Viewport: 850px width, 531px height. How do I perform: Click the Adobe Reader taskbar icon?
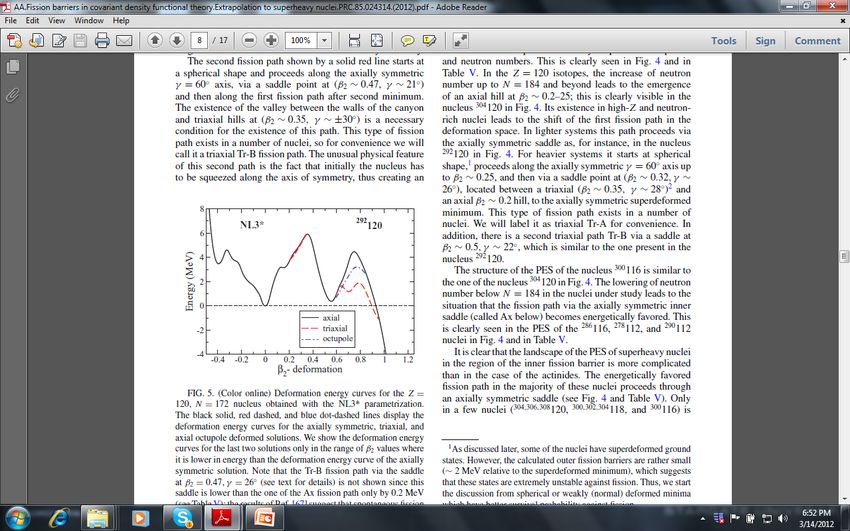222,518
